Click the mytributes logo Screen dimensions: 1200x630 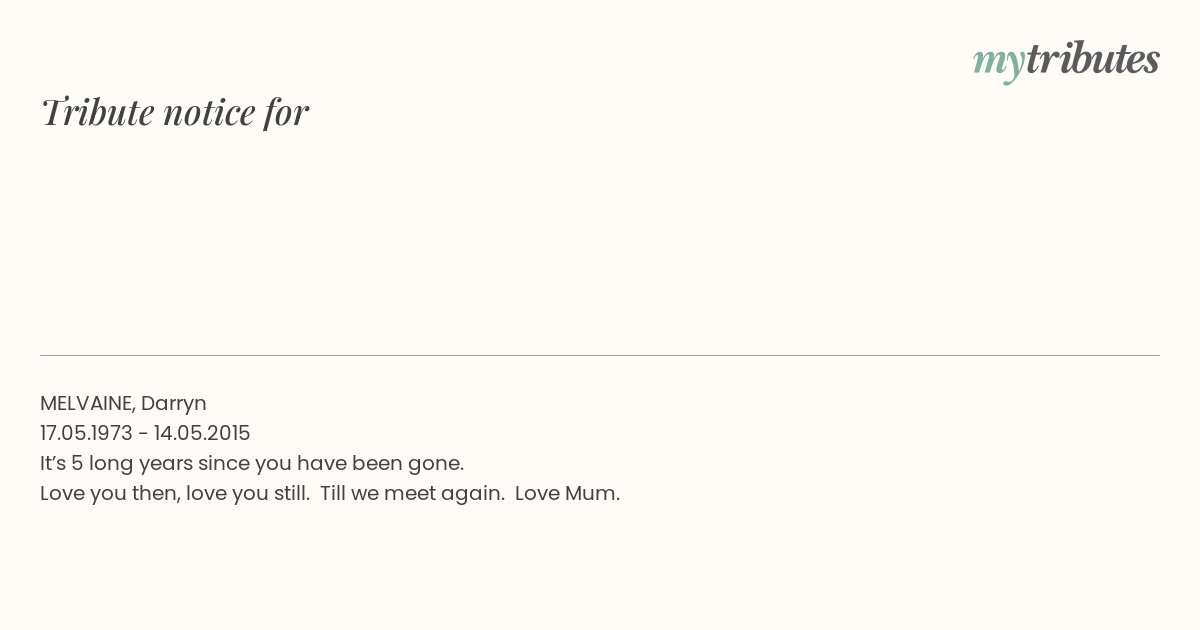coord(1066,60)
